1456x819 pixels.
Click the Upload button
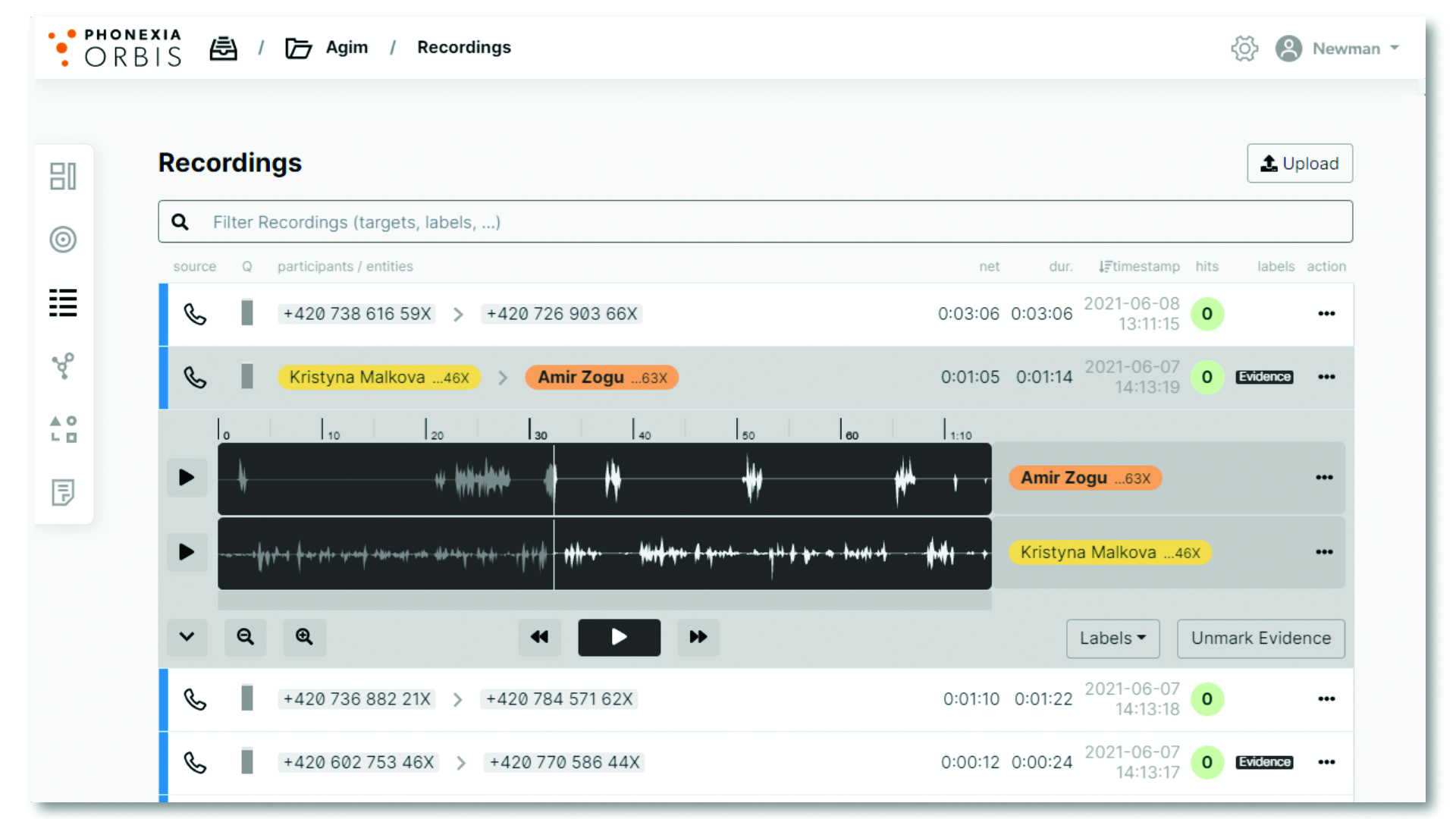[x=1299, y=164]
